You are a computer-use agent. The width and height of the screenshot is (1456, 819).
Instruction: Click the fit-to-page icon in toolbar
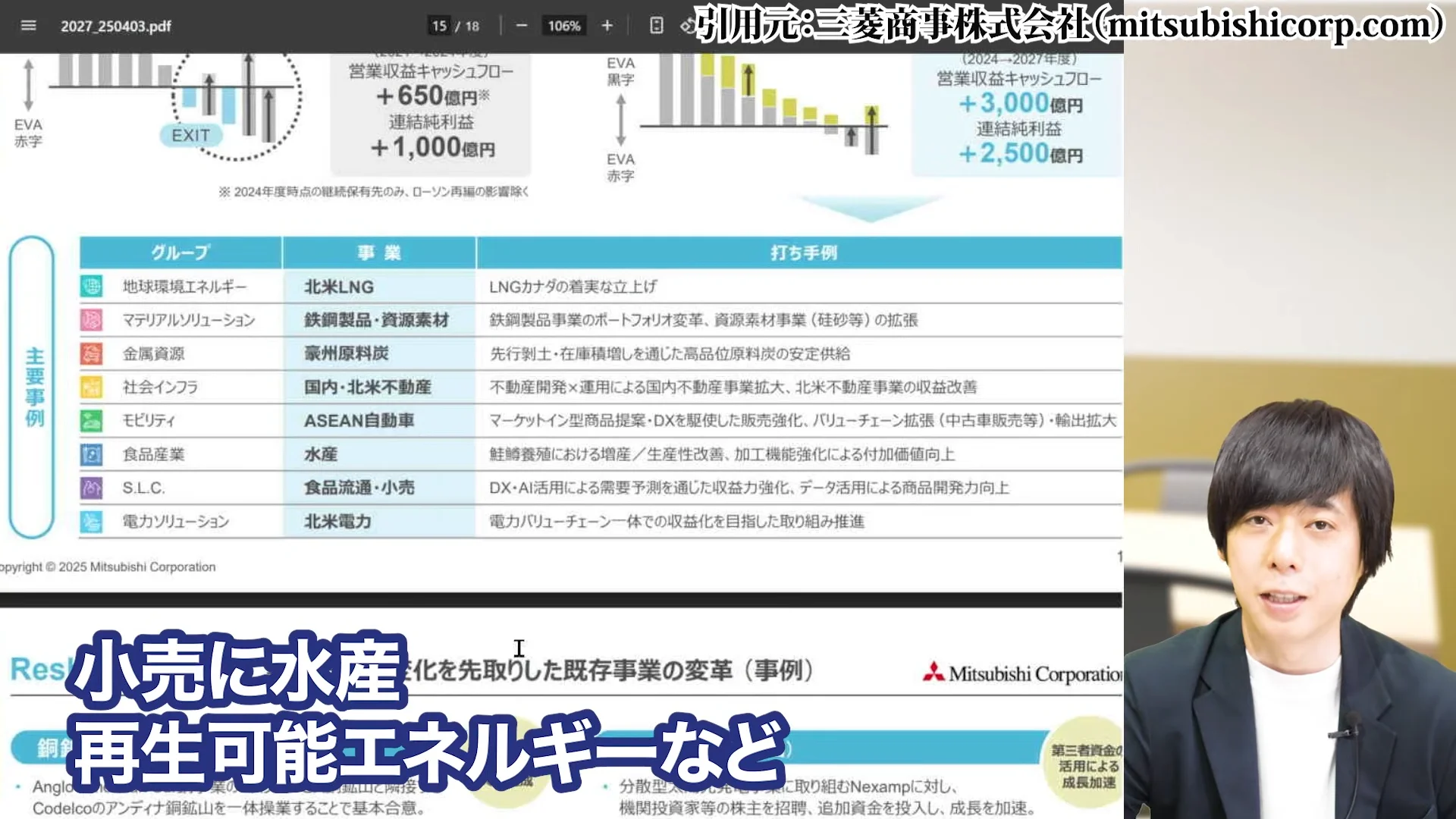click(657, 26)
